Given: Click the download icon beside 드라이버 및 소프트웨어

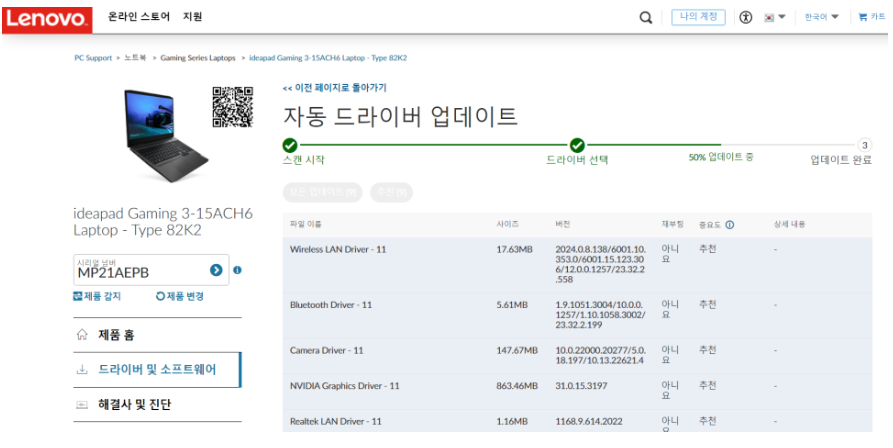Looking at the screenshot, I should click(82, 370).
